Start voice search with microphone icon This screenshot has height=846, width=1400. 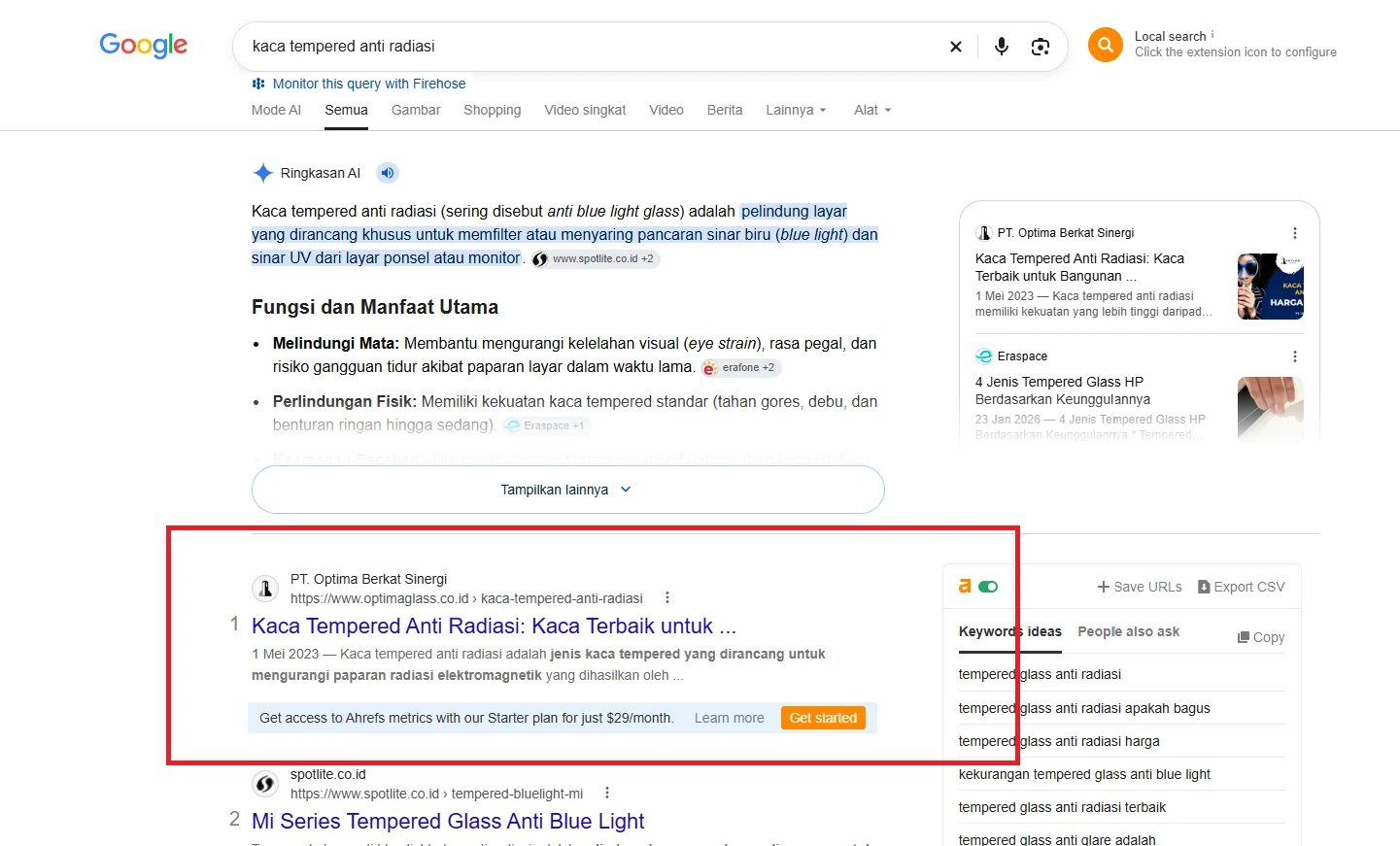(x=1002, y=47)
